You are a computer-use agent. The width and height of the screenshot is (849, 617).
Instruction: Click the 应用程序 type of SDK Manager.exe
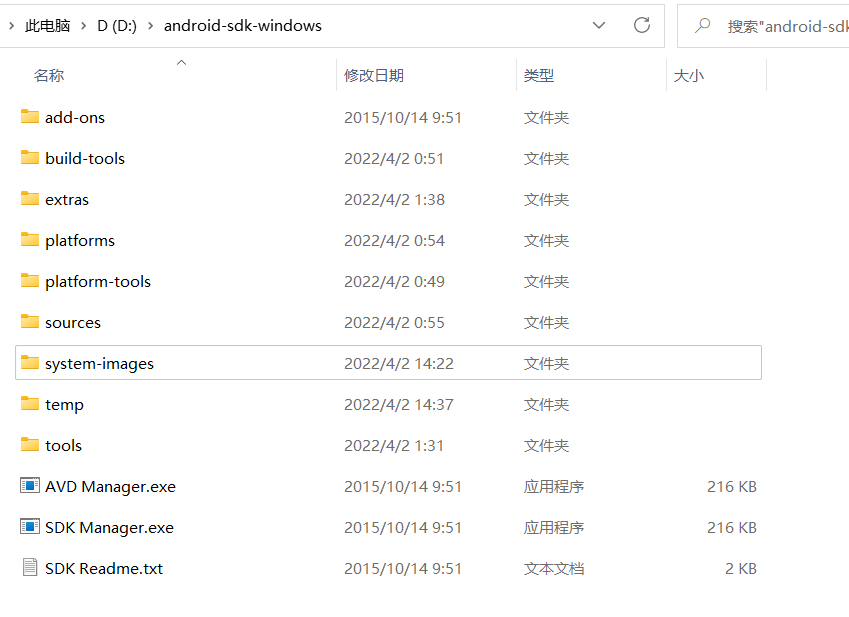coord(554,528)
